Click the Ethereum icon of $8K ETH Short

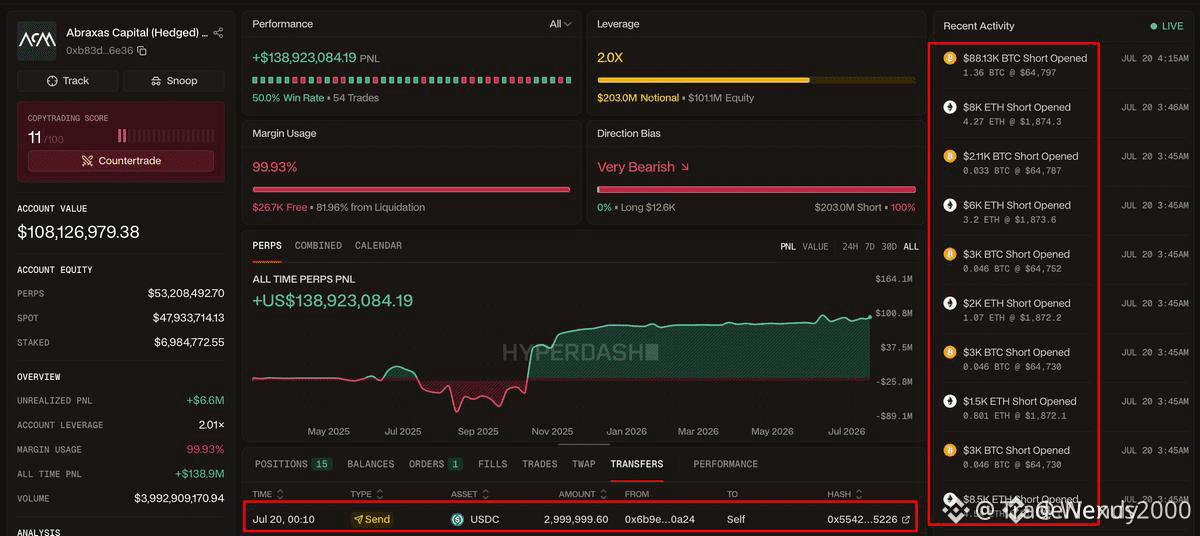[950, 107]
